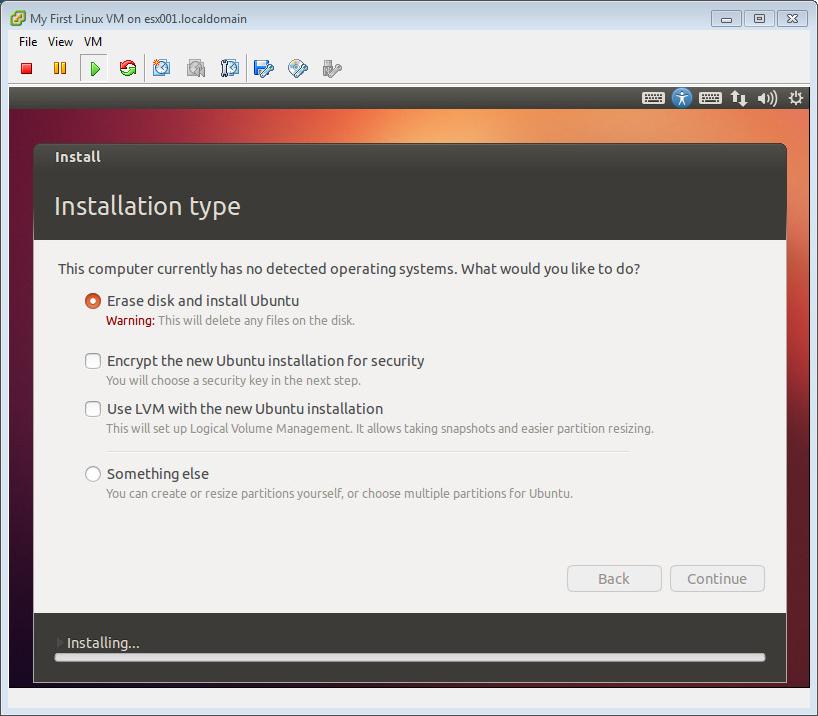
Task: Close the VM console window
Action: tap(792, 19)
